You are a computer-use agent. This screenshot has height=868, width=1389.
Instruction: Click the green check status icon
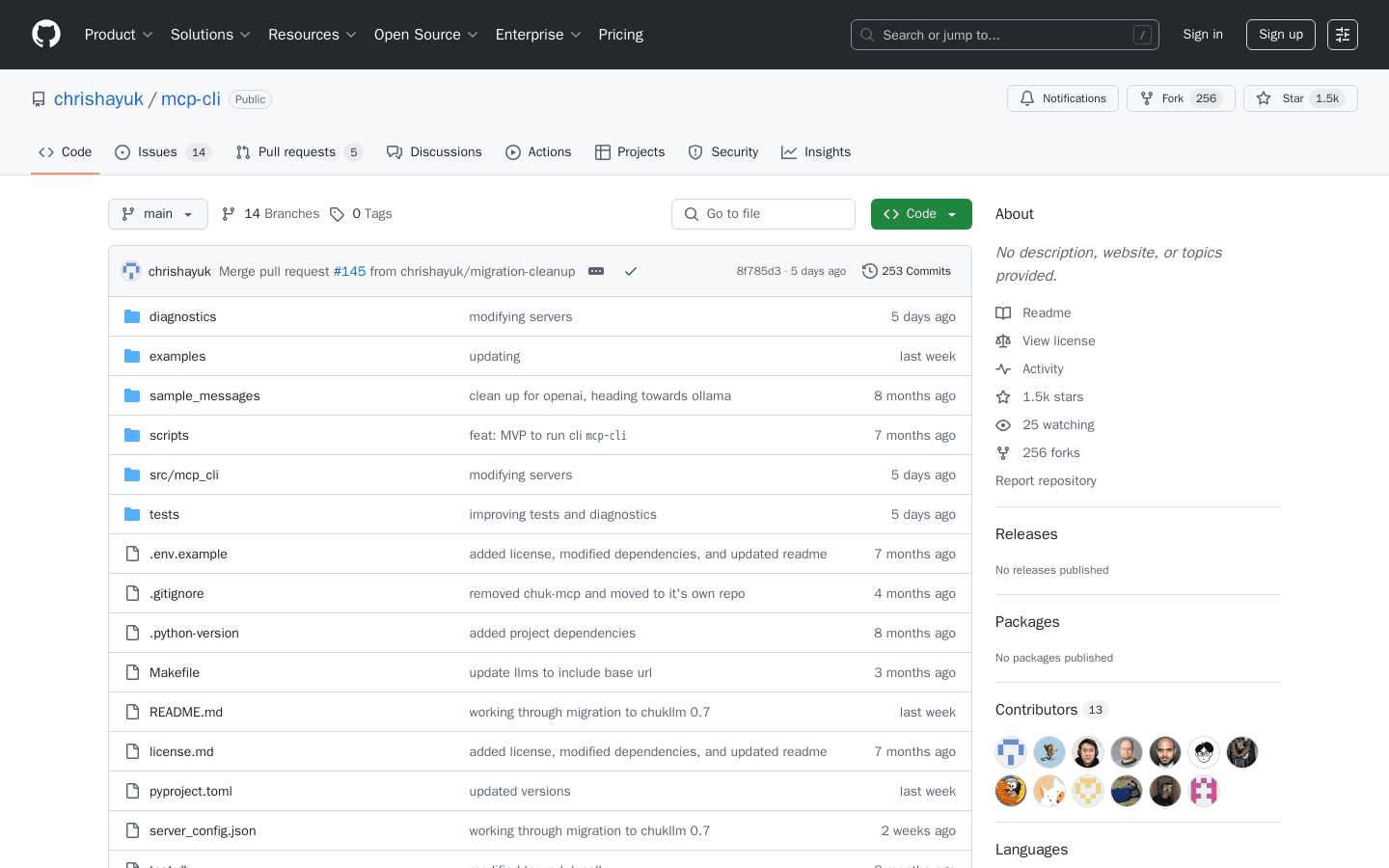[631, 271]
